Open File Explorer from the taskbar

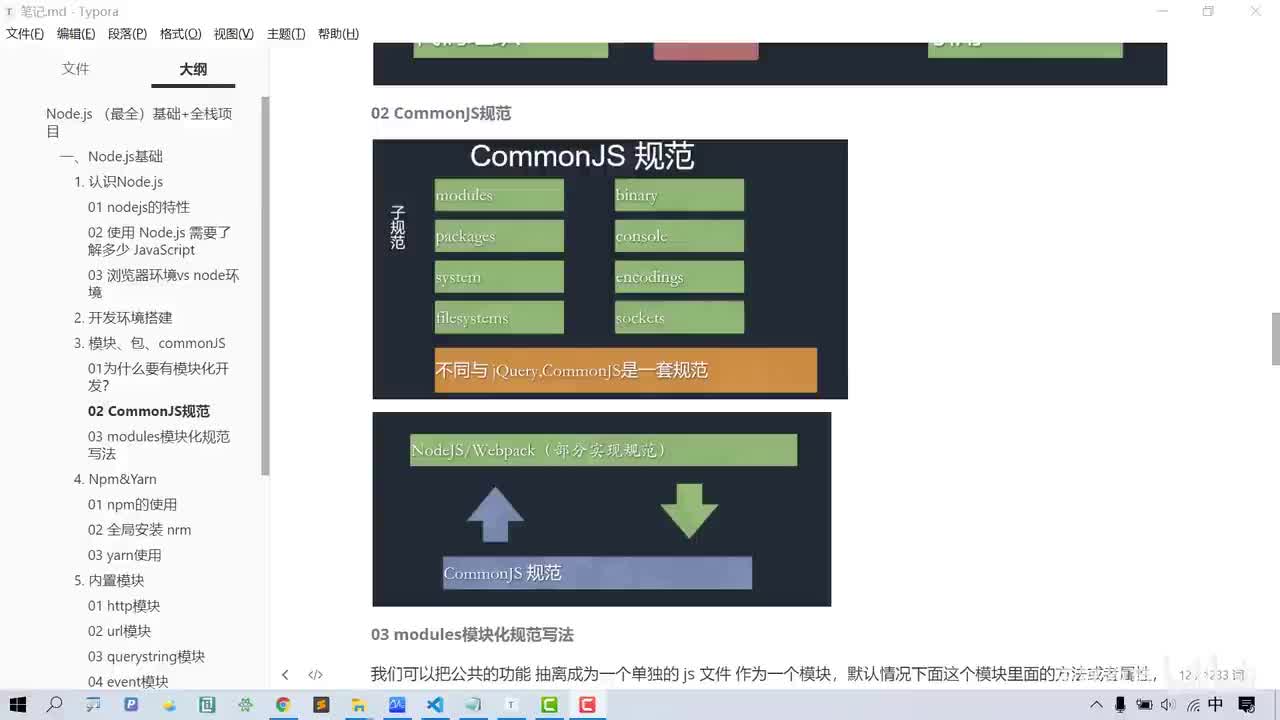(x=359, y=705)
